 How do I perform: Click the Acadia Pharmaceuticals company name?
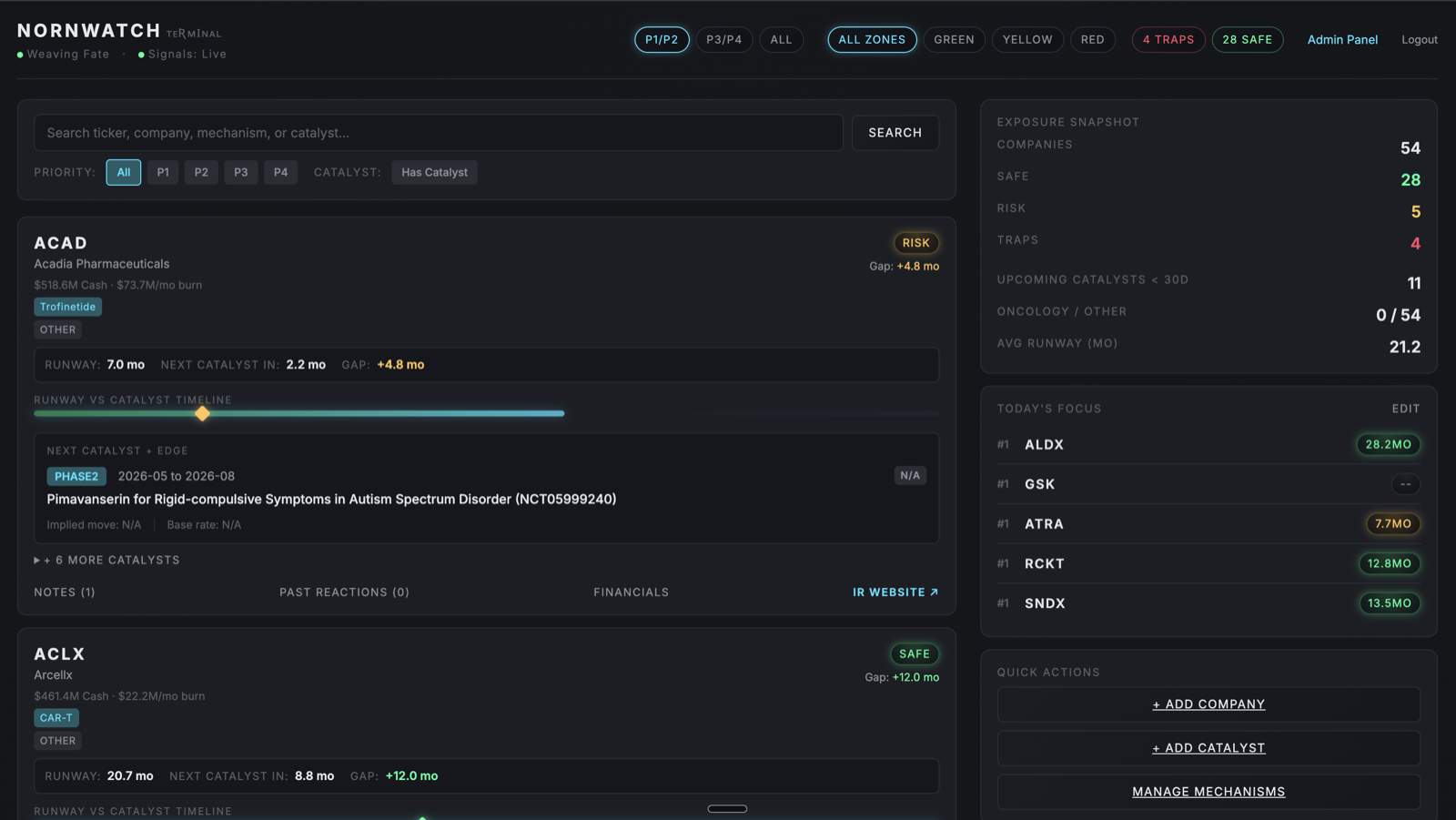[x=102, y=264]
